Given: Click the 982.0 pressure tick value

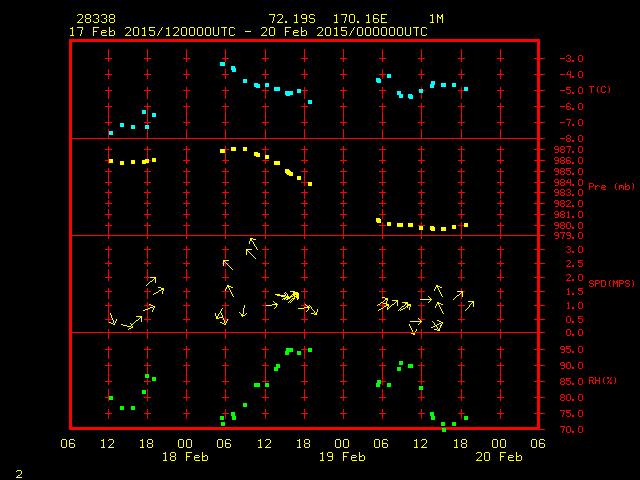Looking at the screenshot, I should 569,204.
